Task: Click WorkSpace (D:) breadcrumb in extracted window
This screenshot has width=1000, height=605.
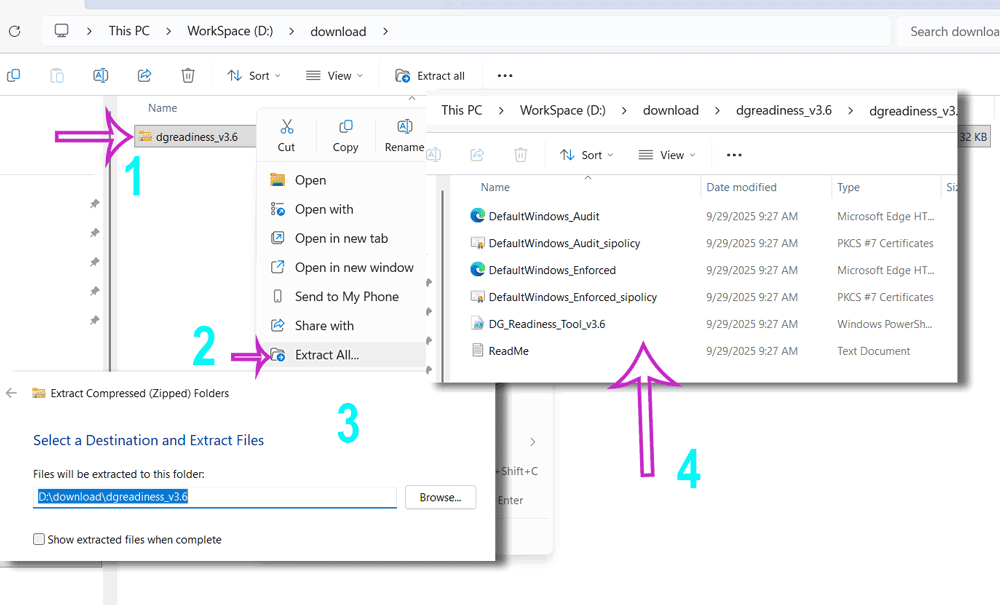Action: pyautogui.click(x=562, y=110)
